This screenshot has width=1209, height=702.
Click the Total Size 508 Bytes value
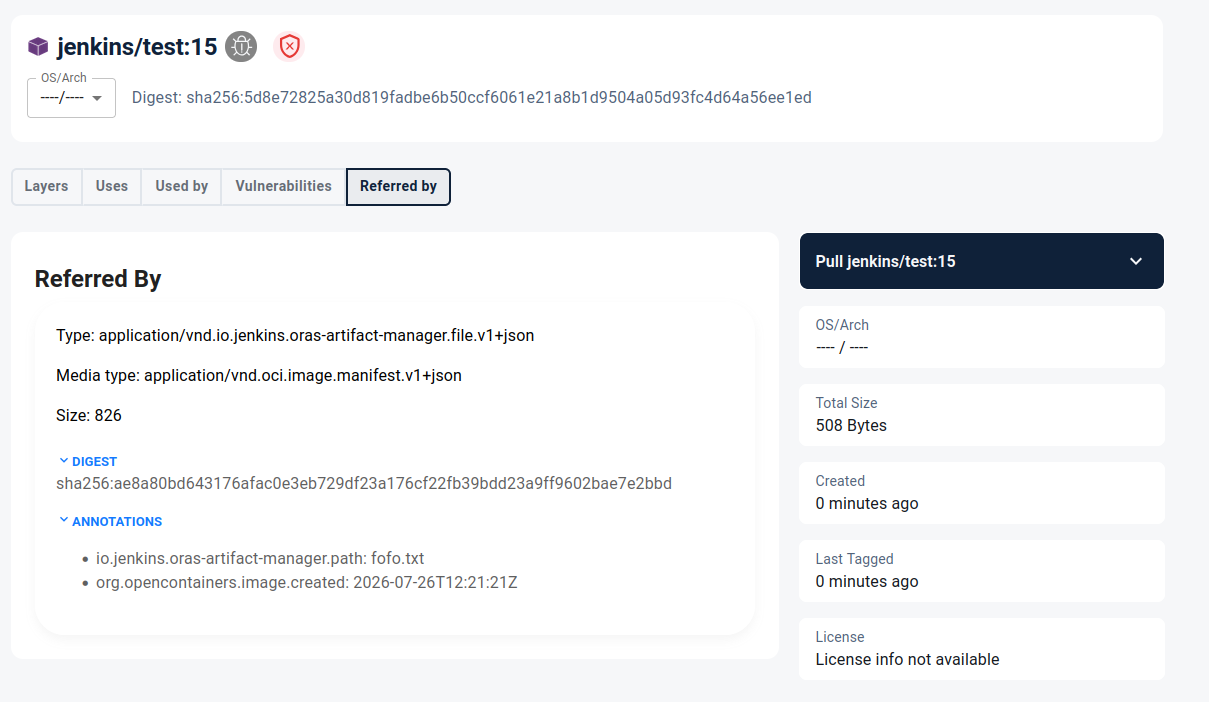pos(851,425)
